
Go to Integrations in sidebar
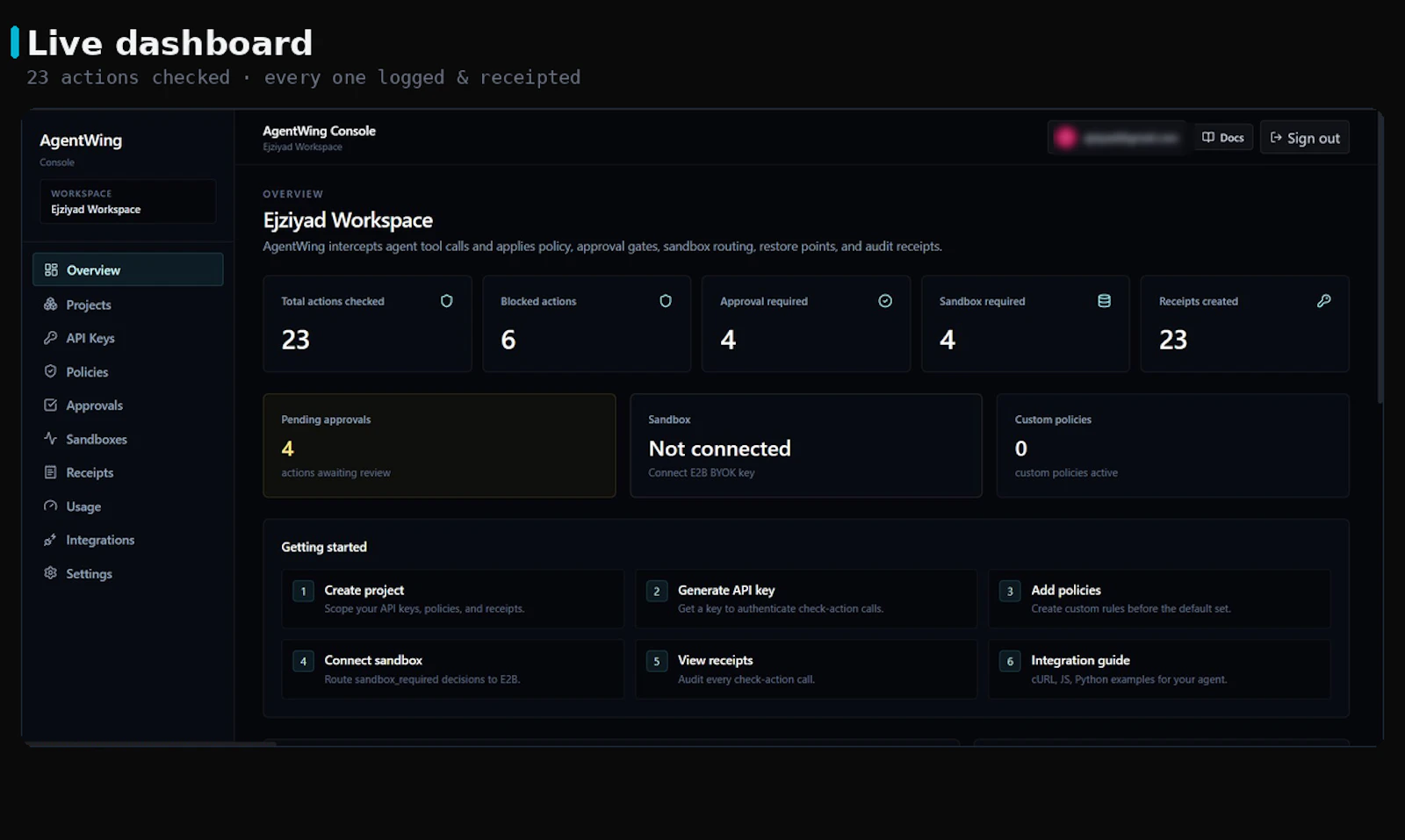pos(127,540)
